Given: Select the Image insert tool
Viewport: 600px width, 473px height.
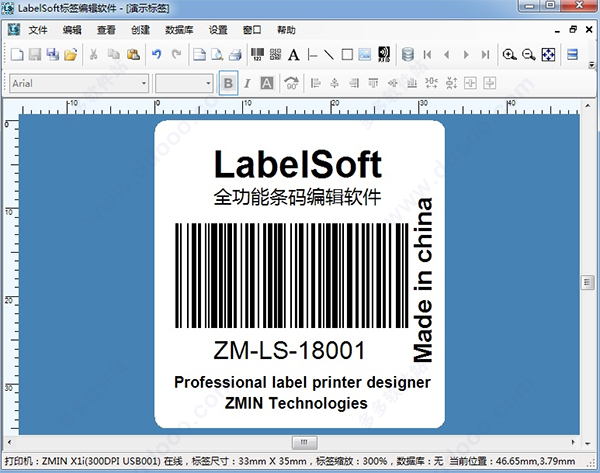Looking at the screenshot, I should pyautogui.click(x=365, y=54).
